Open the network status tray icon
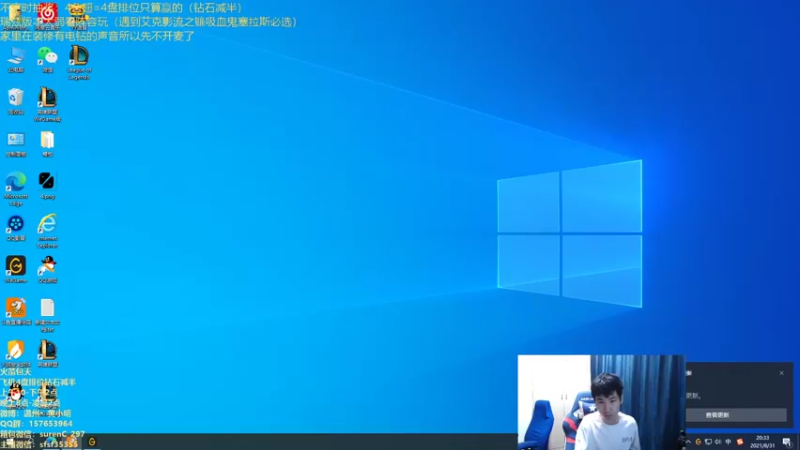Image resolution: width=800 pixels, height=450 pixels. [708, 442]
